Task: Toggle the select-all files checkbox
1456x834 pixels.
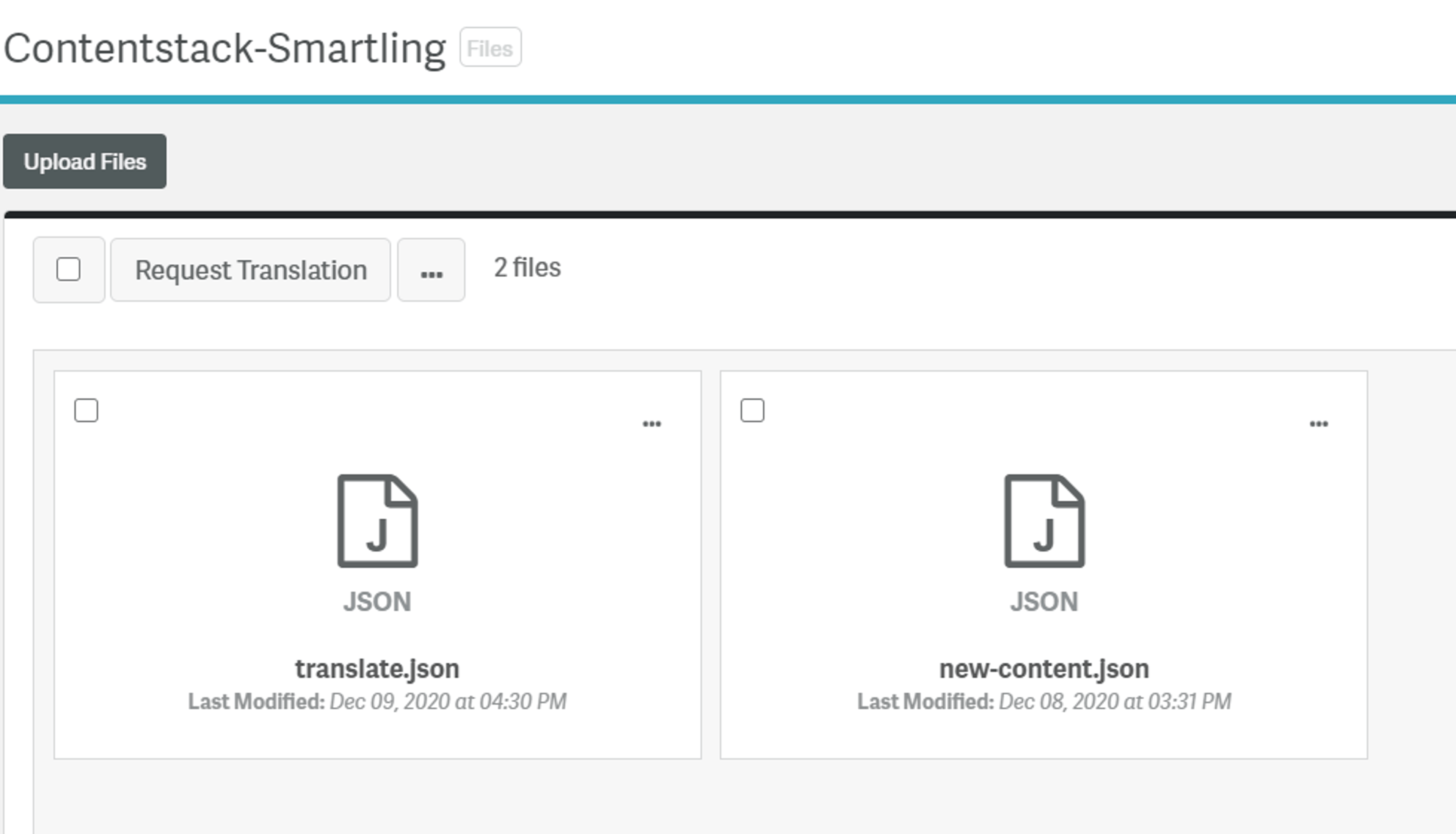Action: tap(68, 269)
